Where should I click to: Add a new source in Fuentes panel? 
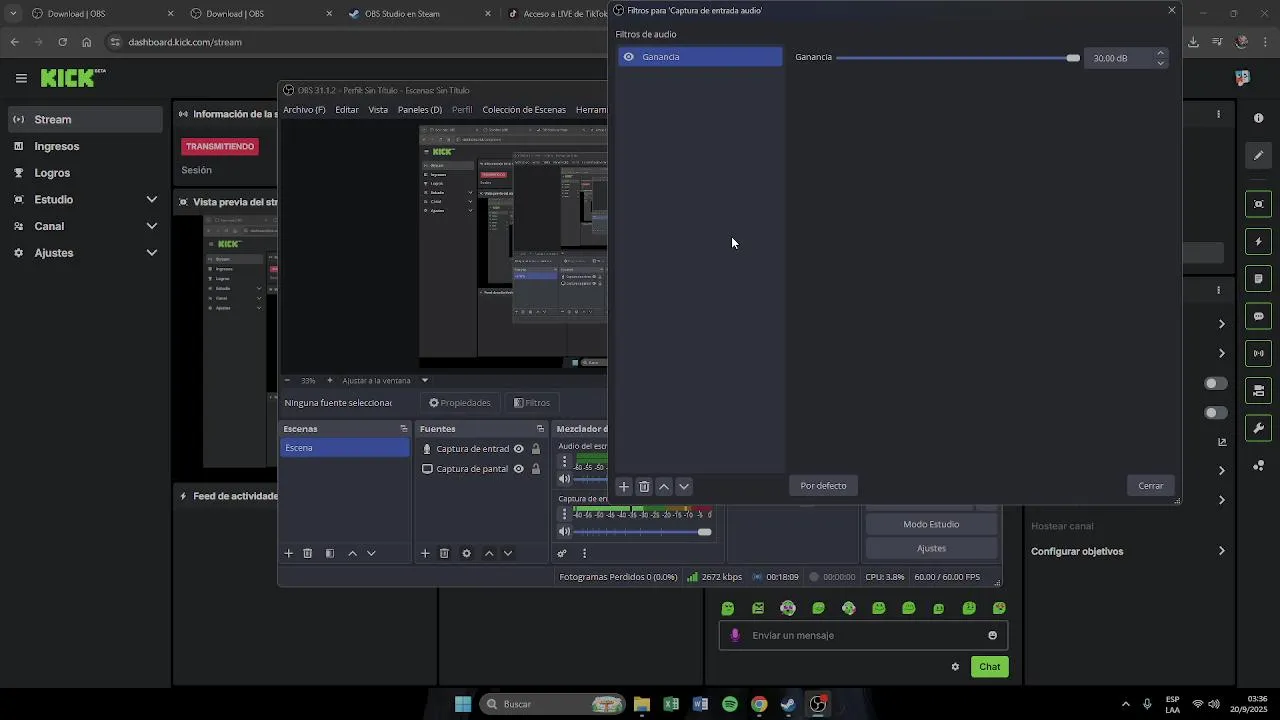425,553
